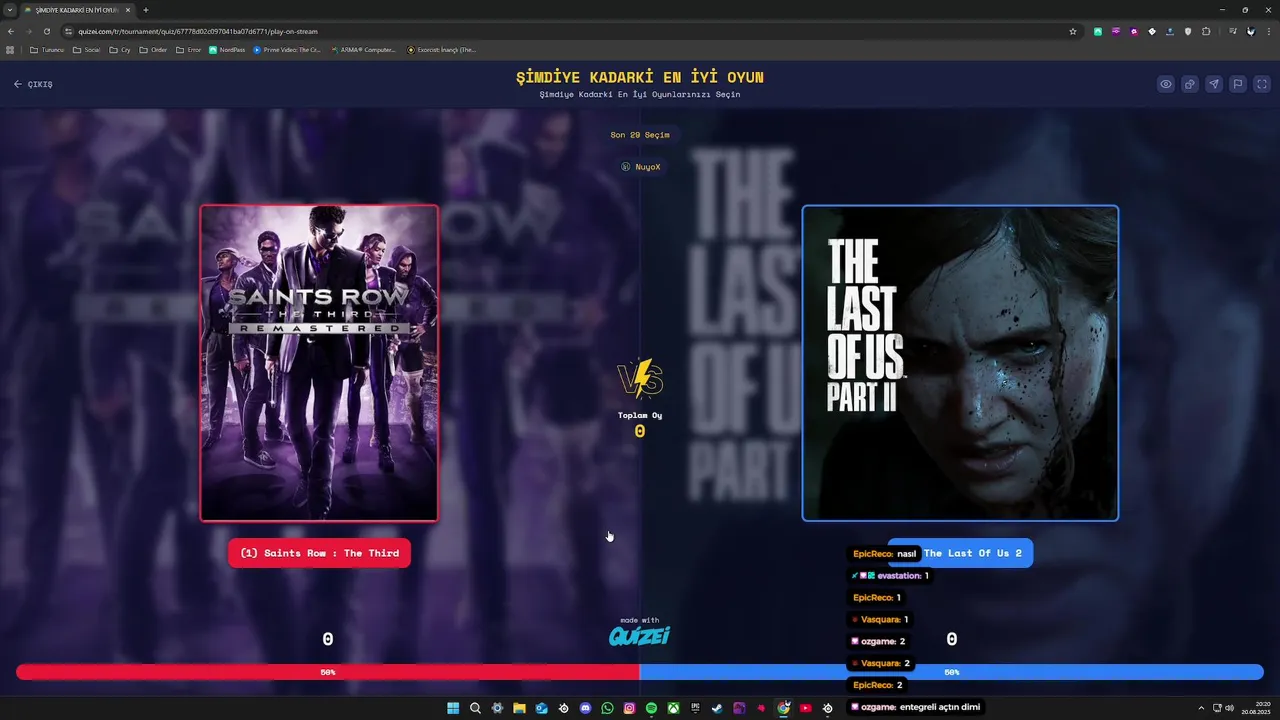Open the Windows Start menu
This screenshot has height=720, width=1280.
pos(453,708)
